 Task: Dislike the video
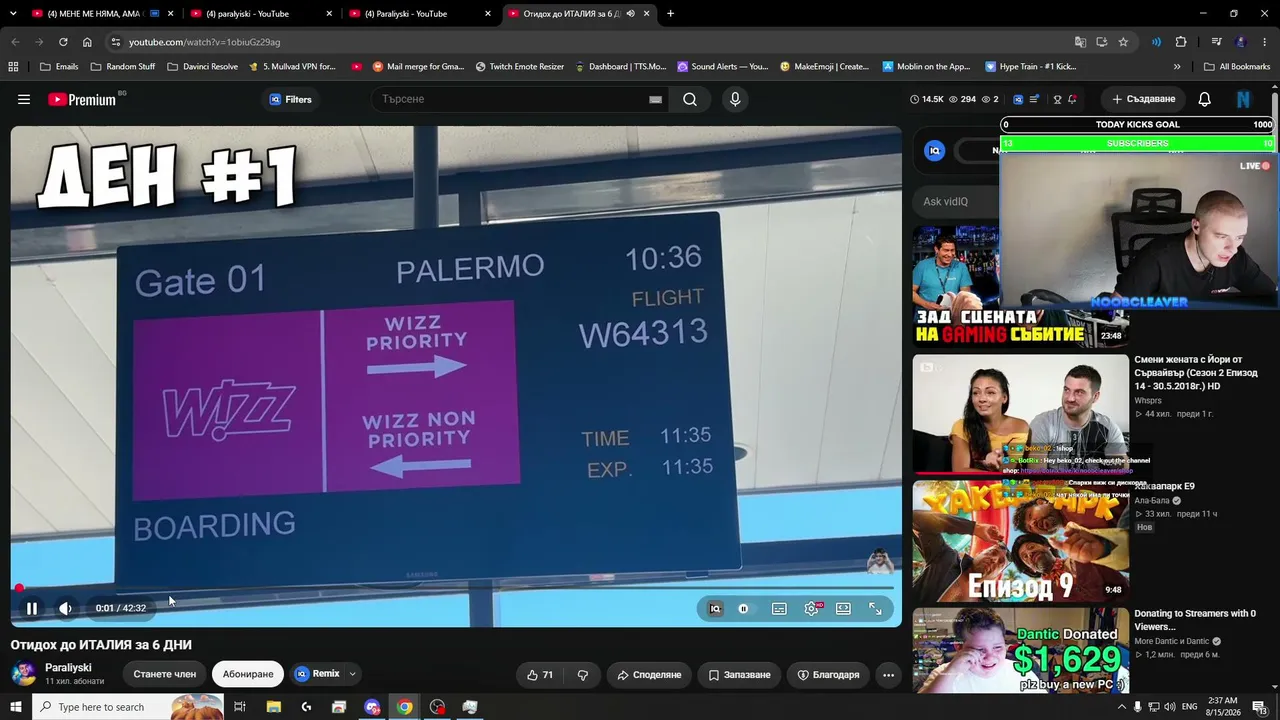click(583, 675)
